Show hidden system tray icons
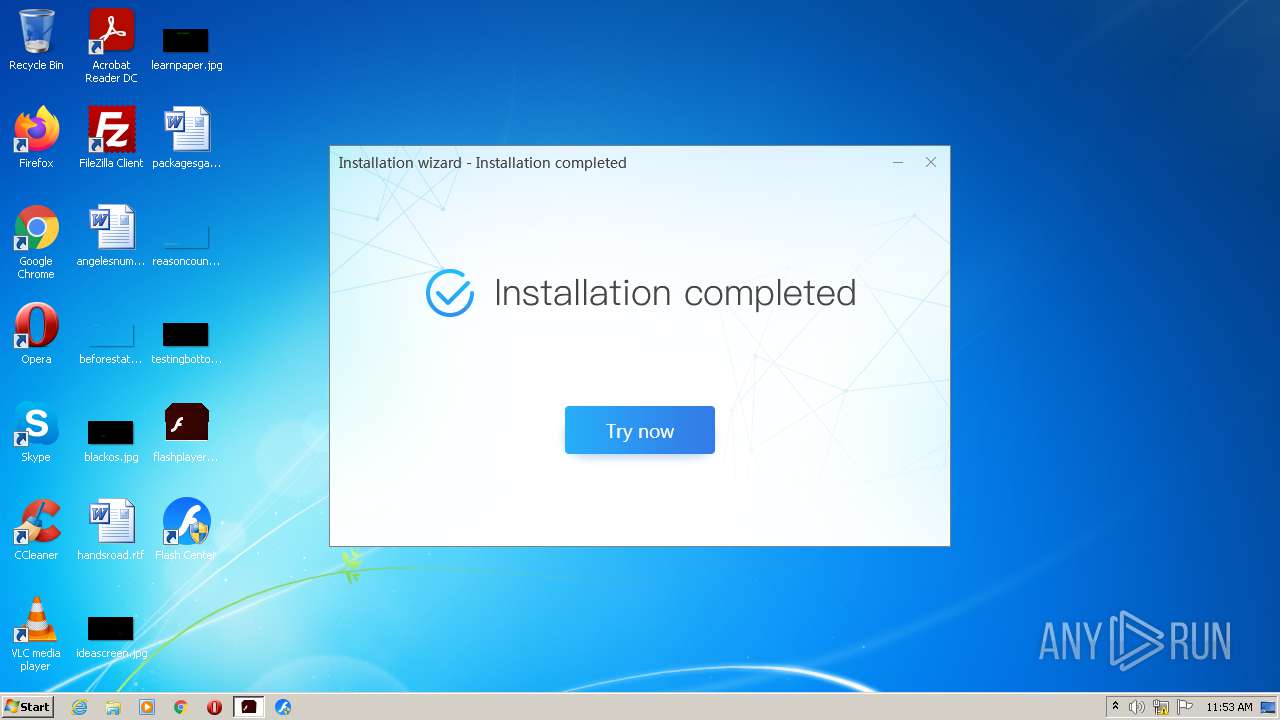The height and width of the screenshot is (720, 1280). [1115, 707]
